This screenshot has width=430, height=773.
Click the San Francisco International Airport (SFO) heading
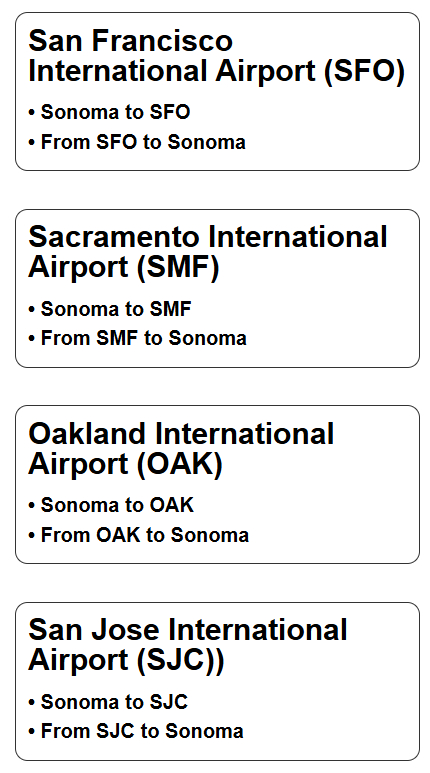coord(216,56)
